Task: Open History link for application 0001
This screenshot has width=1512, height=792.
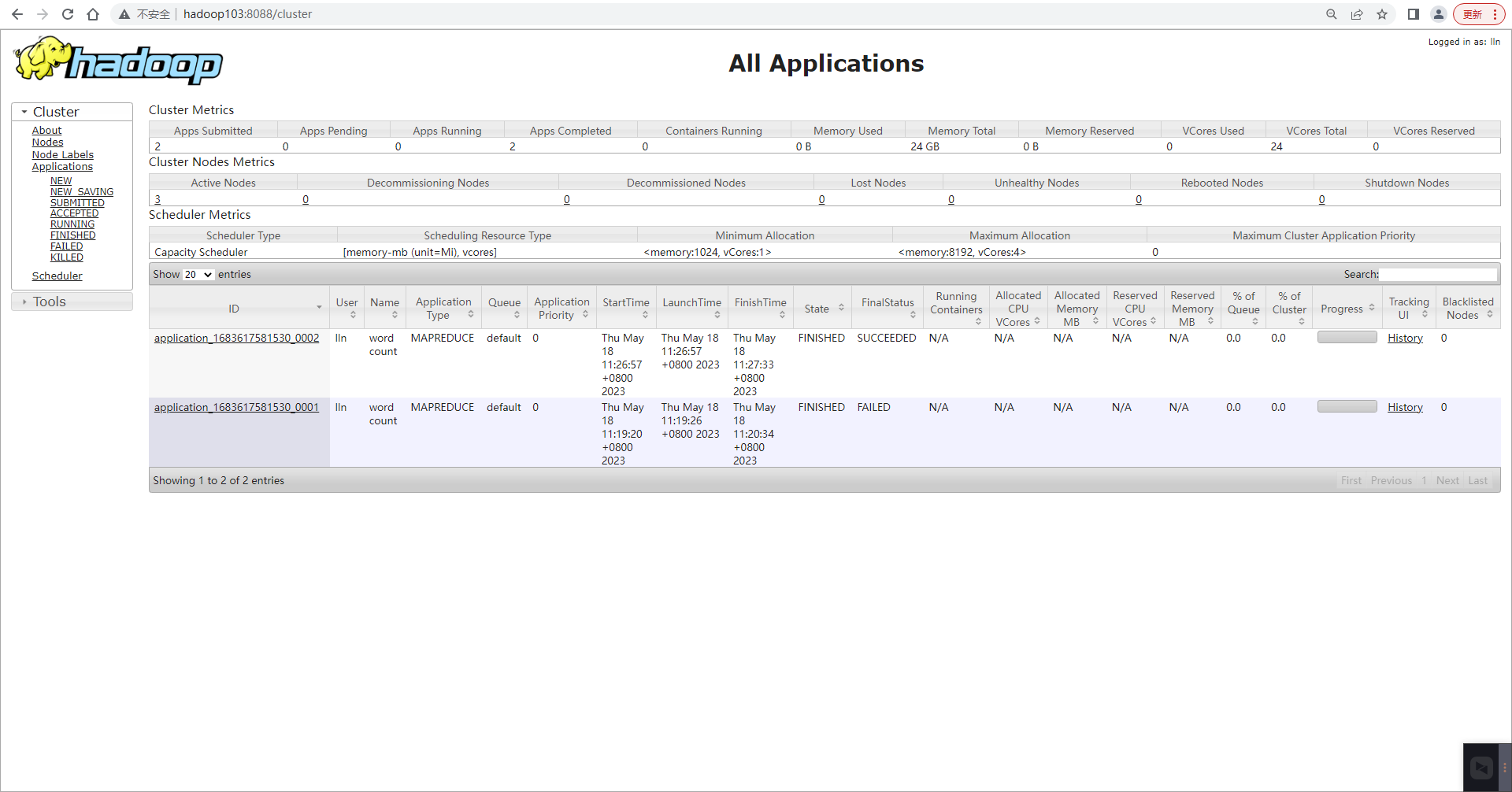Action: coord(1405,408)
